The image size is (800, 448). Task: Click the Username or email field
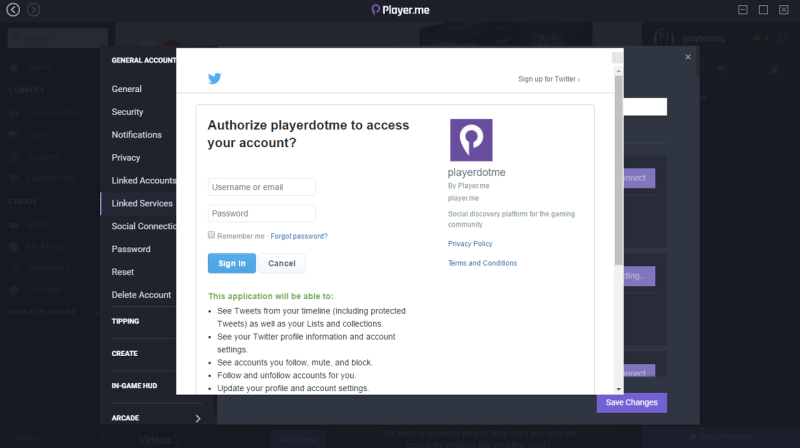[x=262, y=187]
